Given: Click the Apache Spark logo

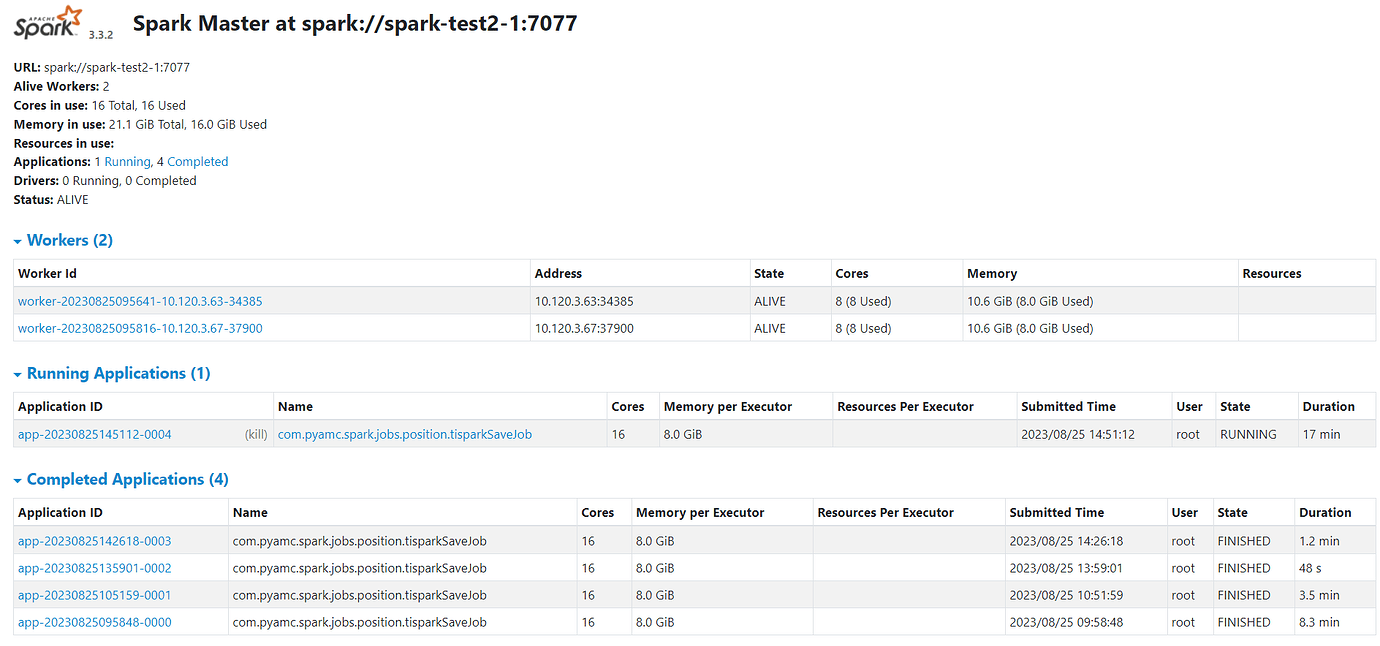Looking at the screenshot, I should 48,22.
